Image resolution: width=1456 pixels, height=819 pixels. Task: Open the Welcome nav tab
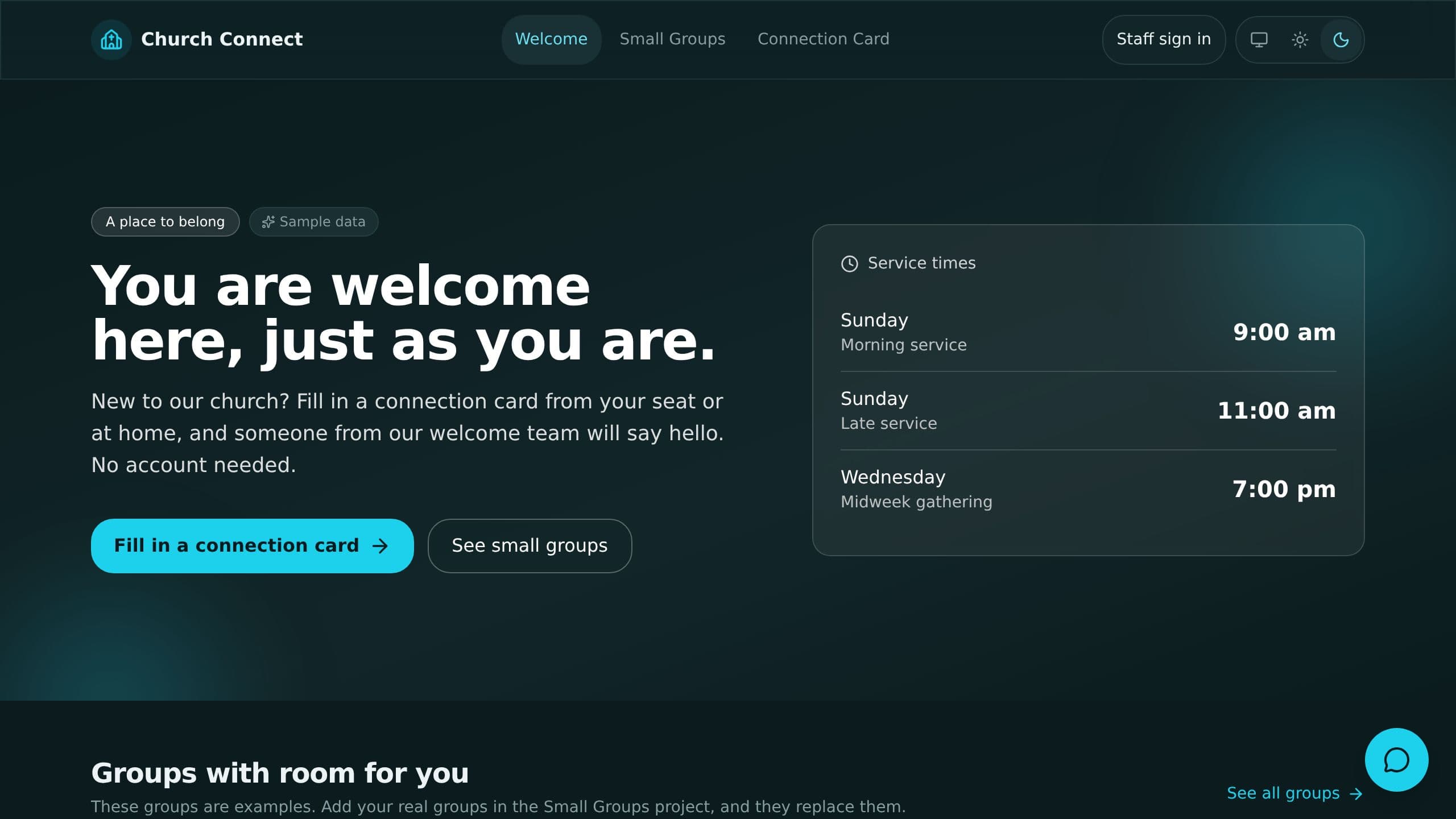point(551,39)
